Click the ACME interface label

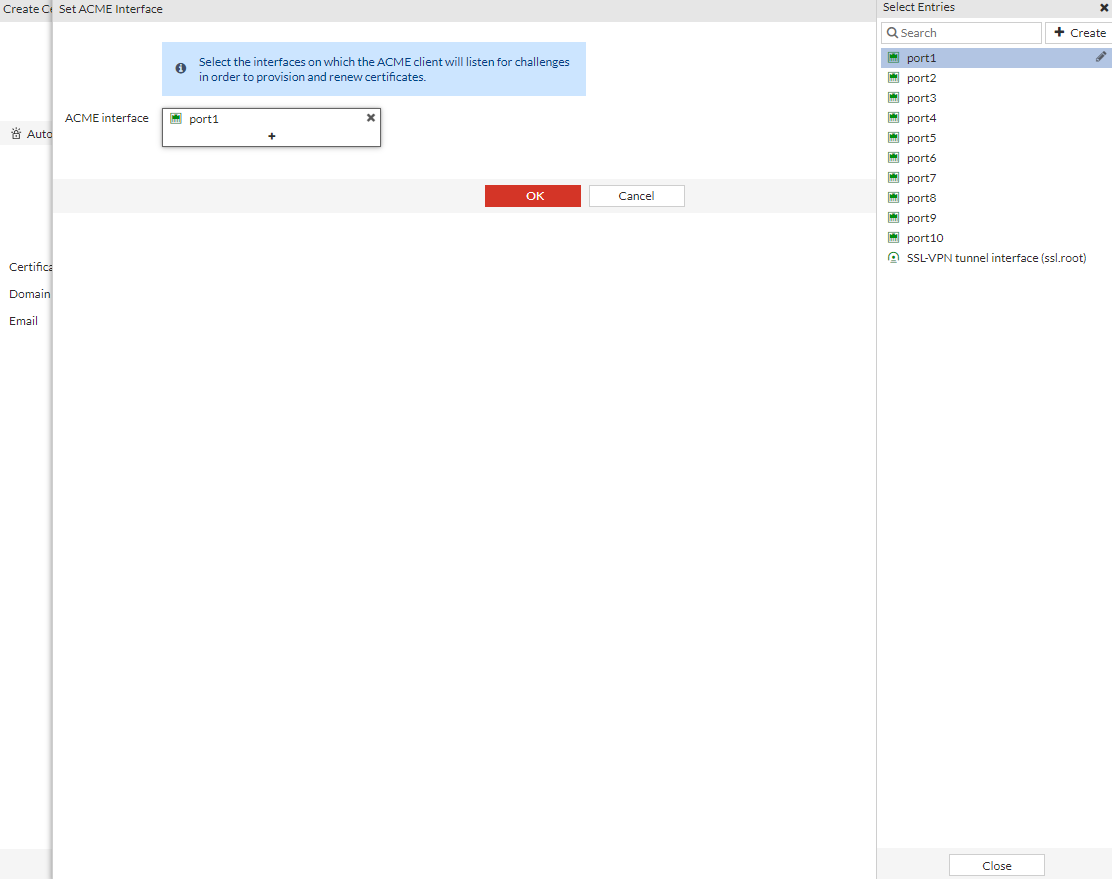(106, 118)
